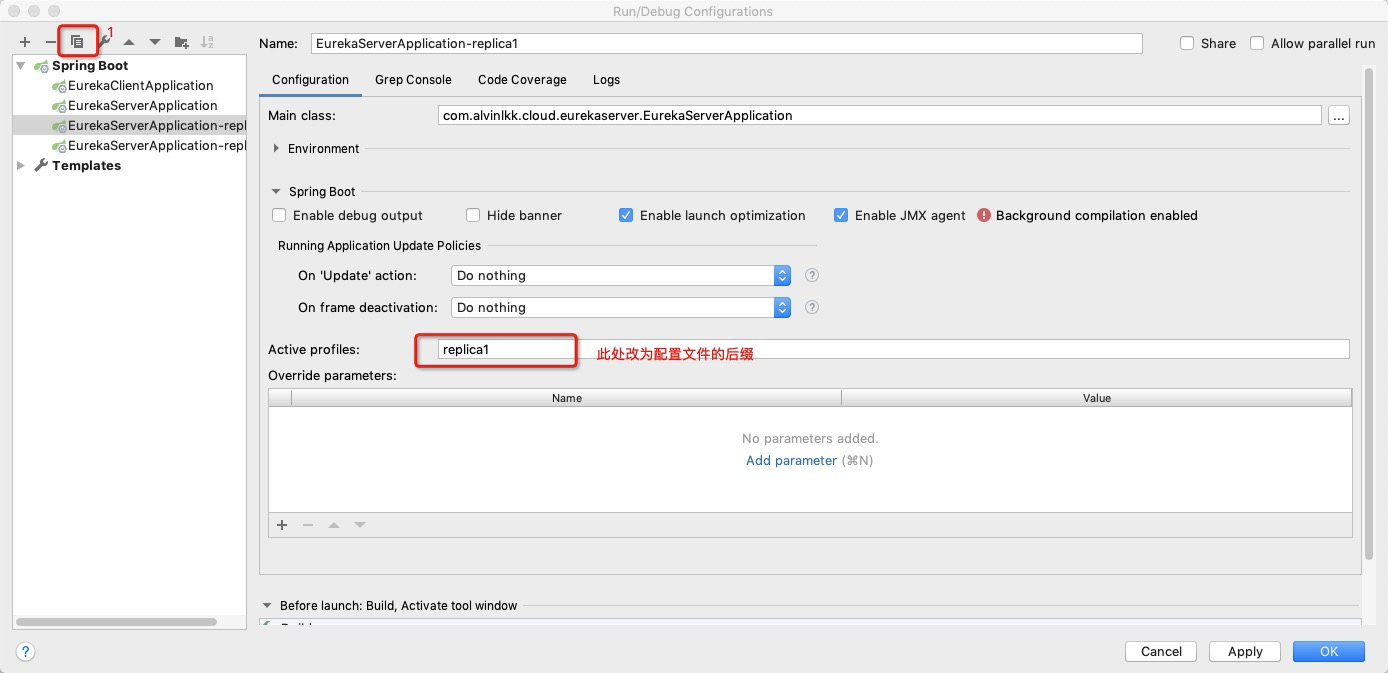1388x673 pixels.
Task: Collapse the Spring Boot settings section
Action: tap(277, 191)
